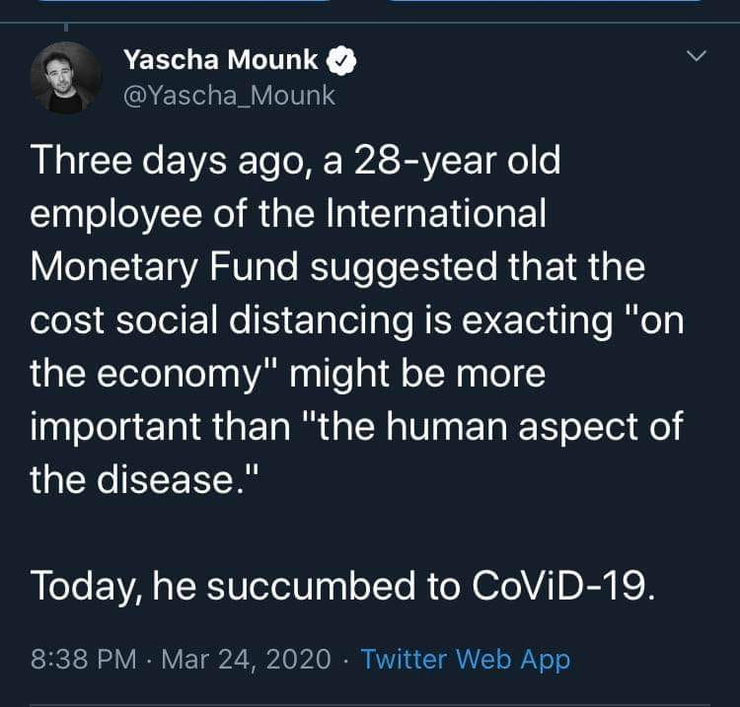Click the line "Today, he succumbed to CoViD-19."
Screen dimensions: 740x707
pos(343,585)
